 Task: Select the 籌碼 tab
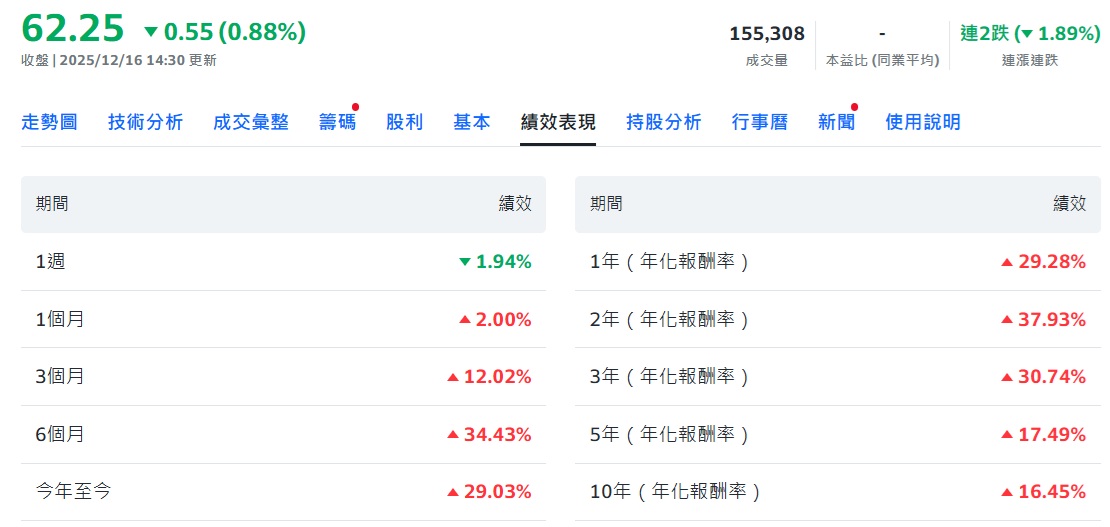pos(338,122)
